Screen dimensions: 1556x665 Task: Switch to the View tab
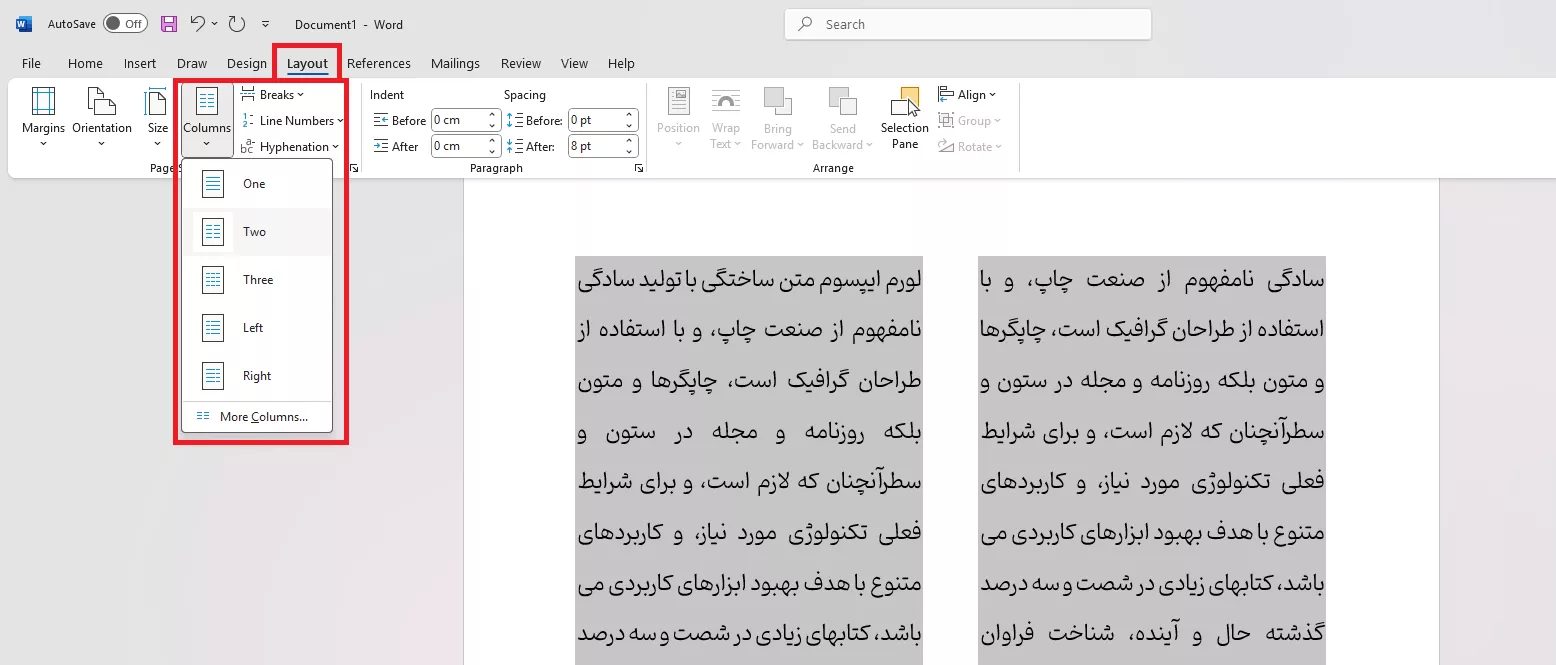[x=575, y=63]
